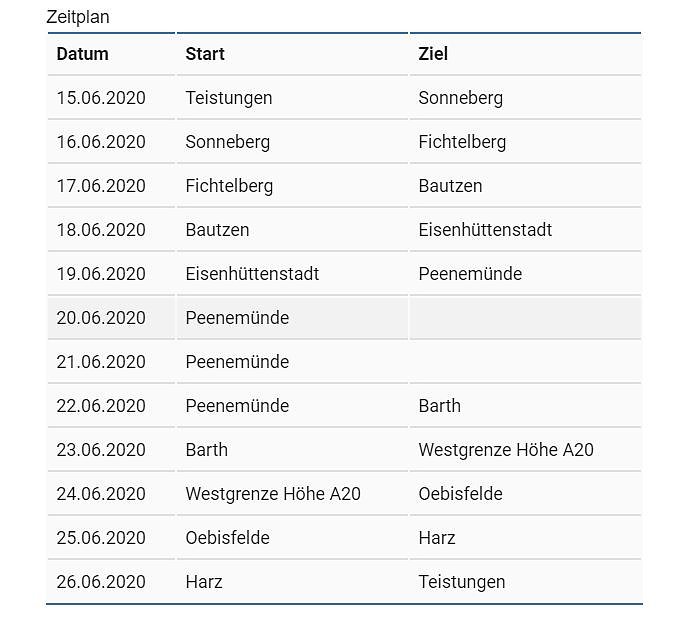Click Barth in the Ziel column
Screen dimensions: 679x620
coord(440,406)
